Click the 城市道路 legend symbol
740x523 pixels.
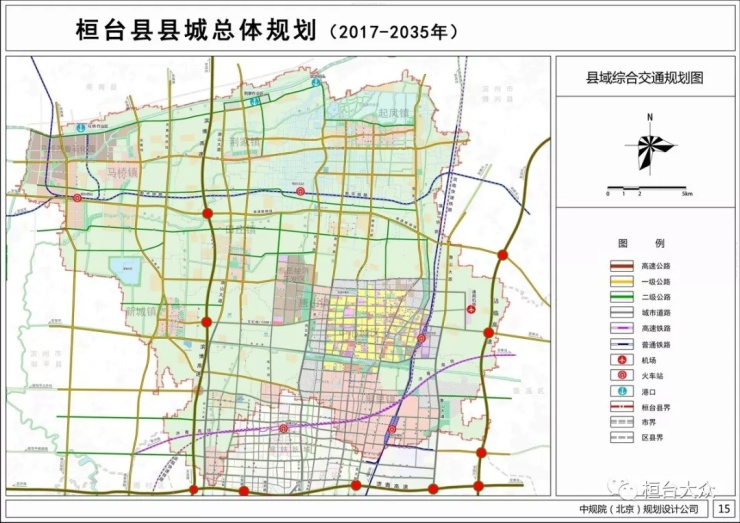point(622,312)
